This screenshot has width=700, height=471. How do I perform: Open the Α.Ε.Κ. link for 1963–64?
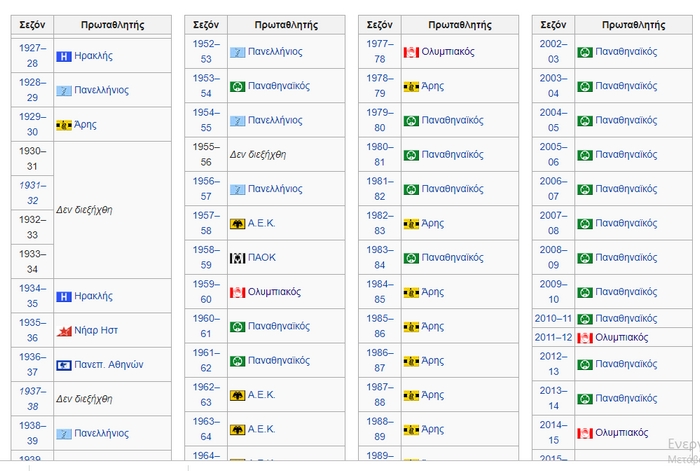262,429
